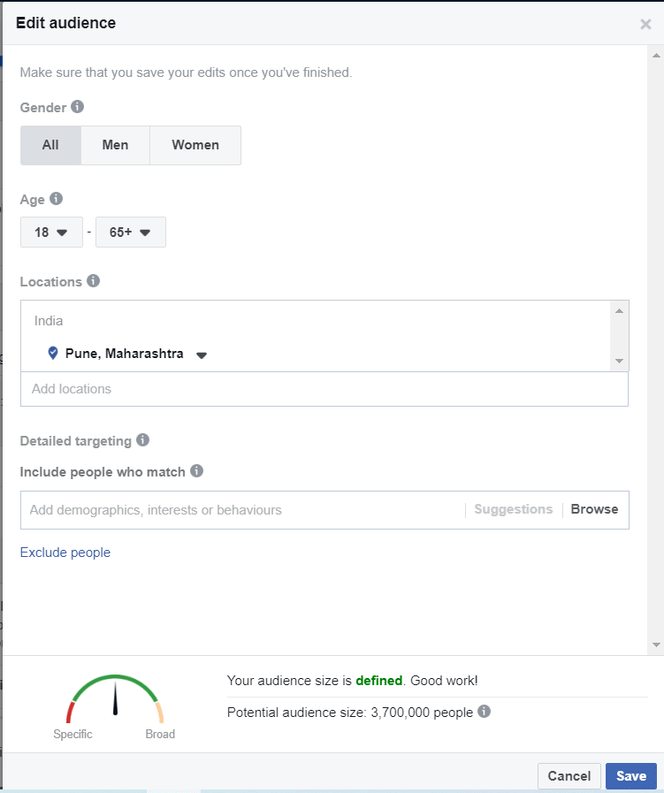The width and height of the screenshot is (664, 793).
Task: Expand the Pune, Maharashtra location dropdown arrow
Action: (x=201, y=355)
